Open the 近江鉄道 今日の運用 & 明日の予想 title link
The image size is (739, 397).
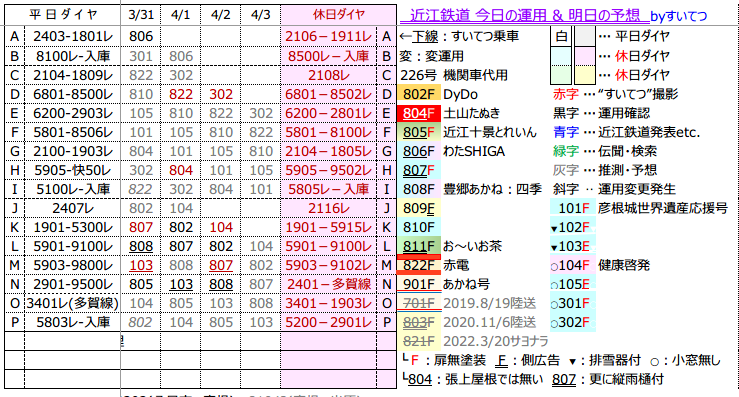[x=525, y=16]
